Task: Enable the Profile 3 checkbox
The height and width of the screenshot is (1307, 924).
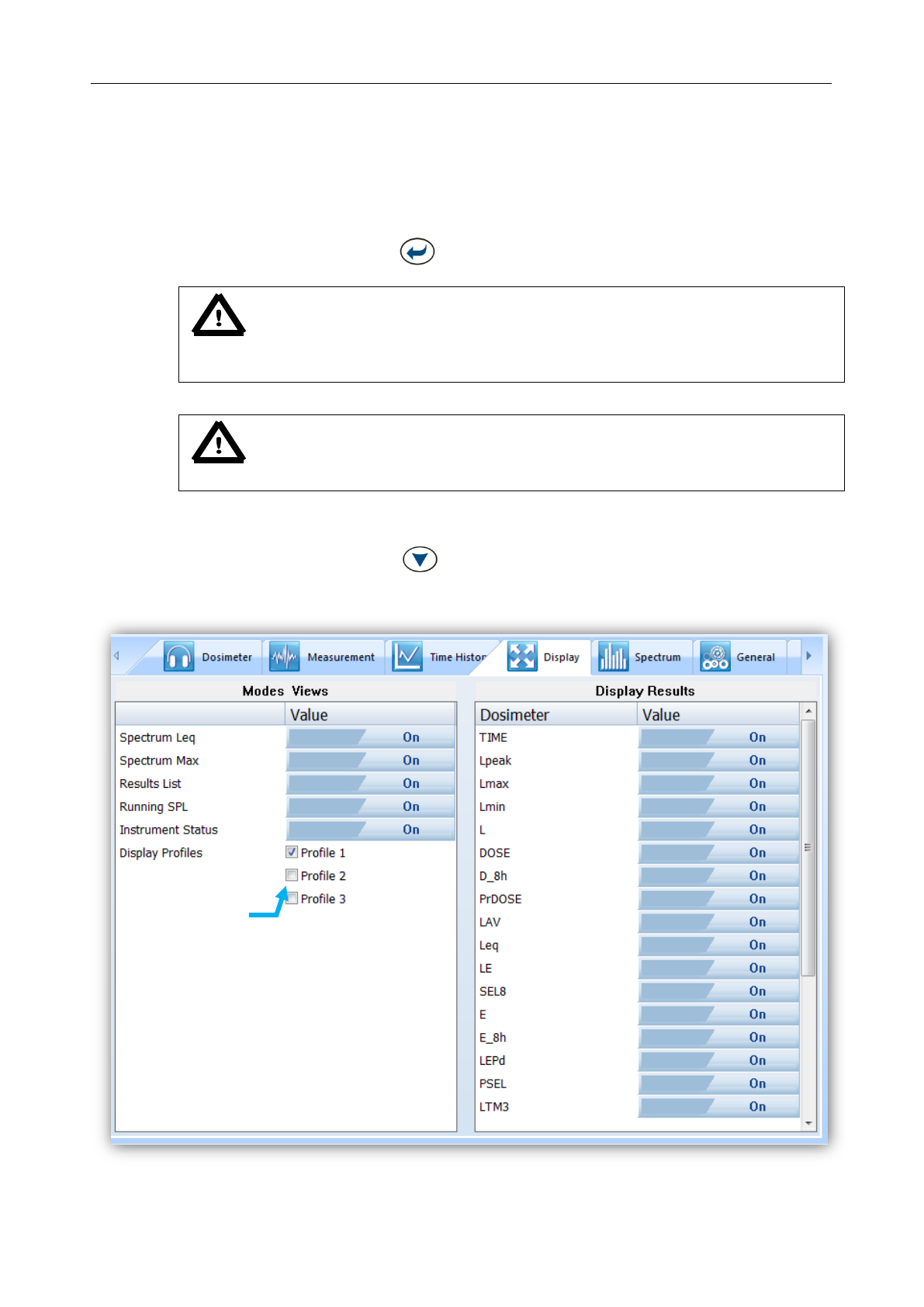Action: point(292,899)
